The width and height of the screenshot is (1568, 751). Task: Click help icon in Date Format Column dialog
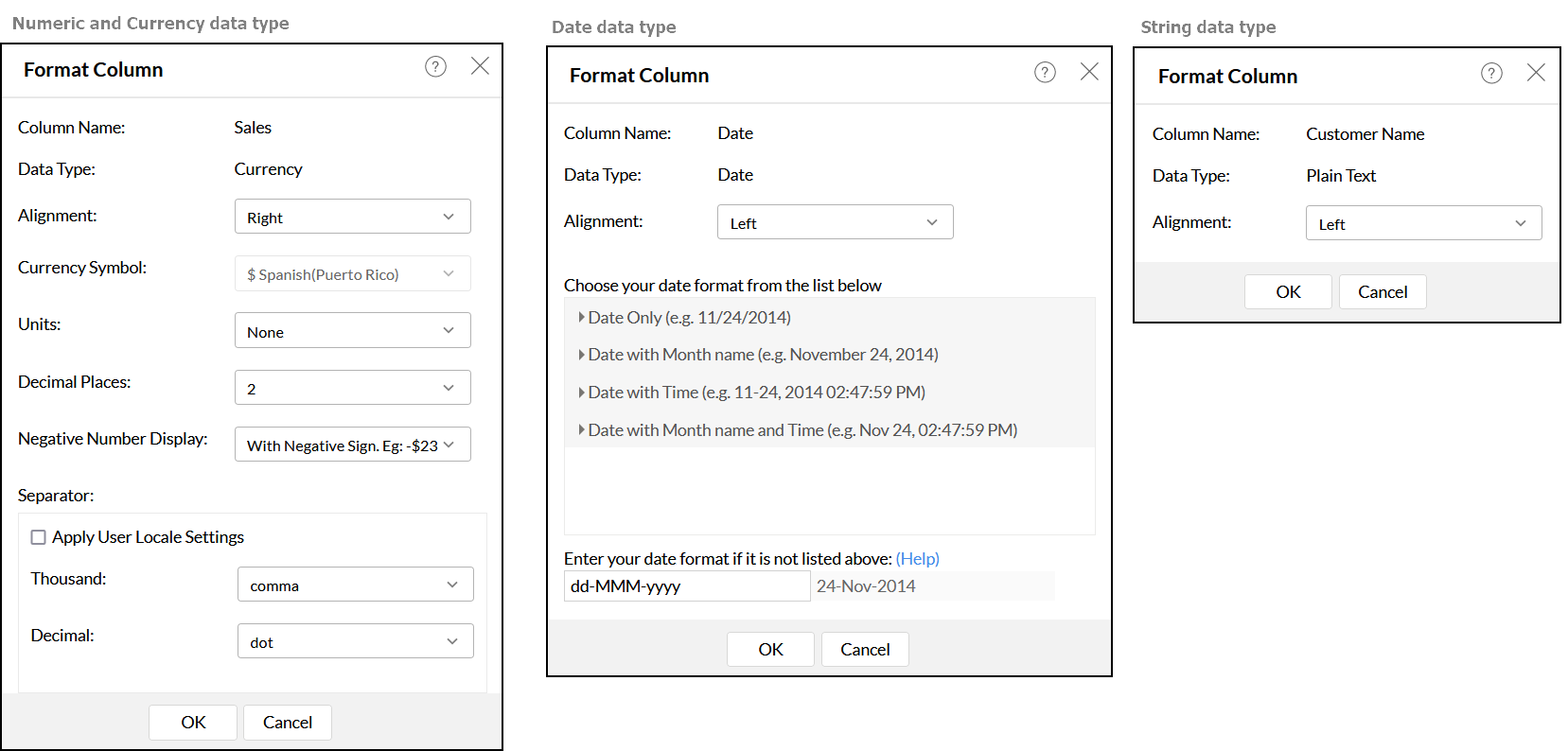(1045, 72)
